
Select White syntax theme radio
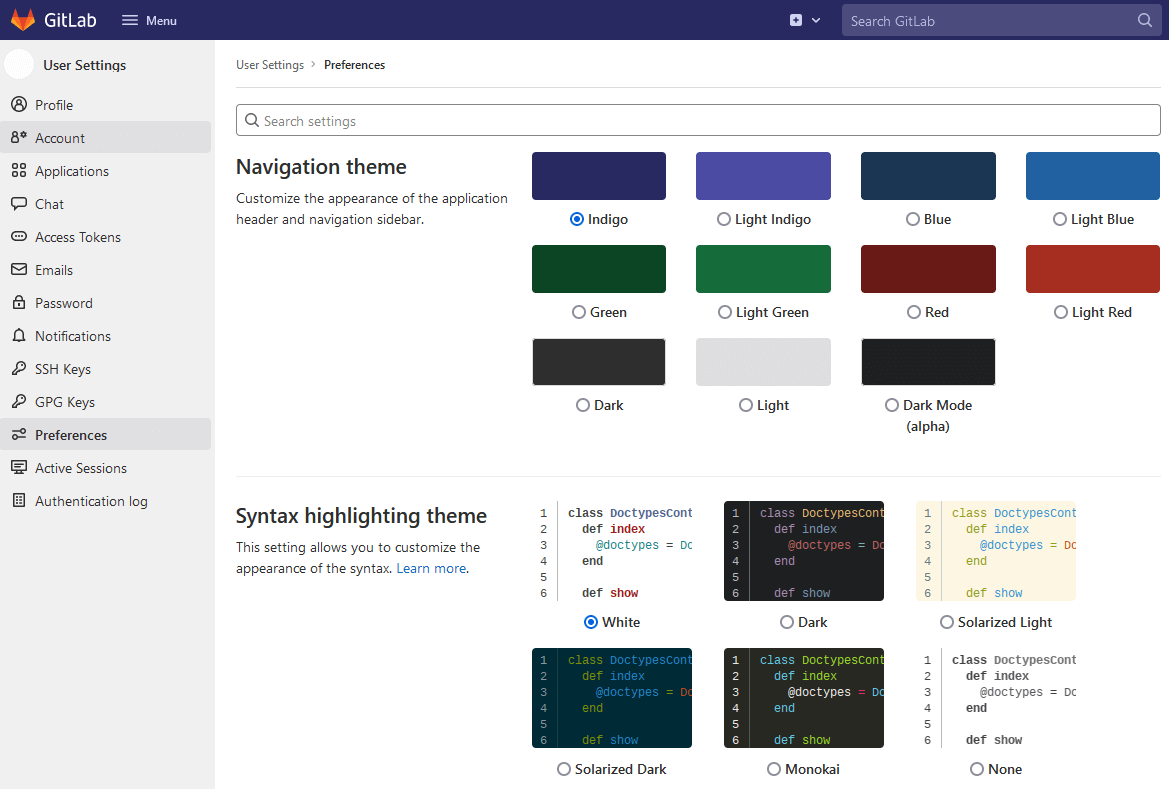(x=591, y=622)
